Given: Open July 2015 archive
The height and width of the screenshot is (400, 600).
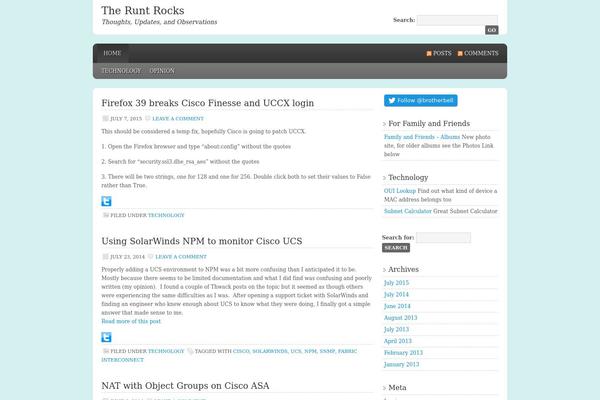Looking at the screenshot, I should coord(396,283).
